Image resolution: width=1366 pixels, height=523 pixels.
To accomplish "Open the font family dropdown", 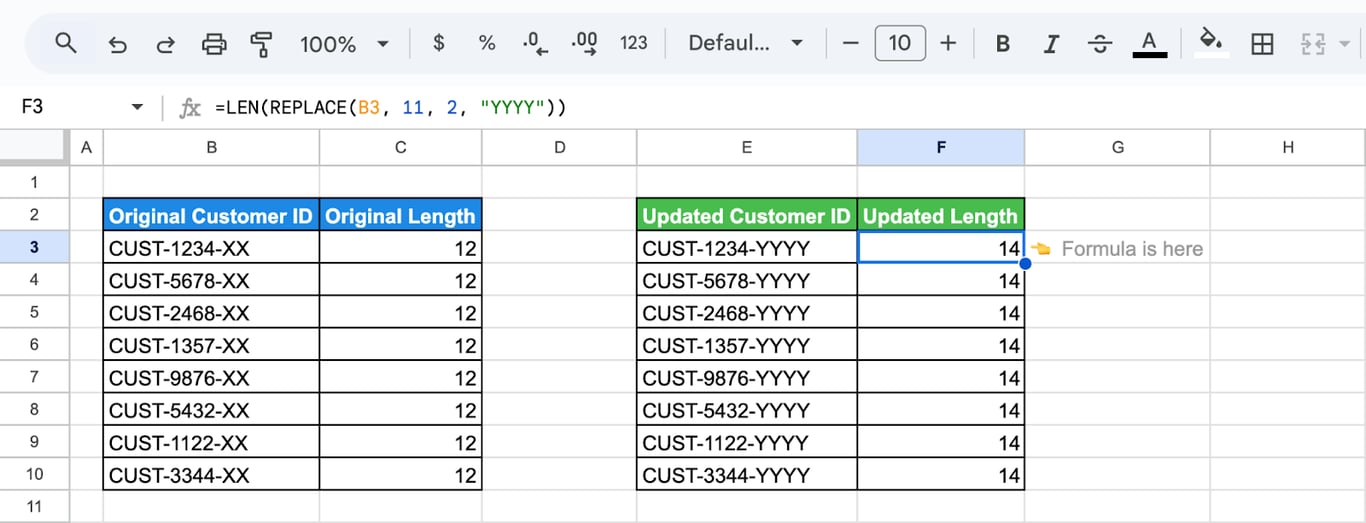I will click(746, 43).
